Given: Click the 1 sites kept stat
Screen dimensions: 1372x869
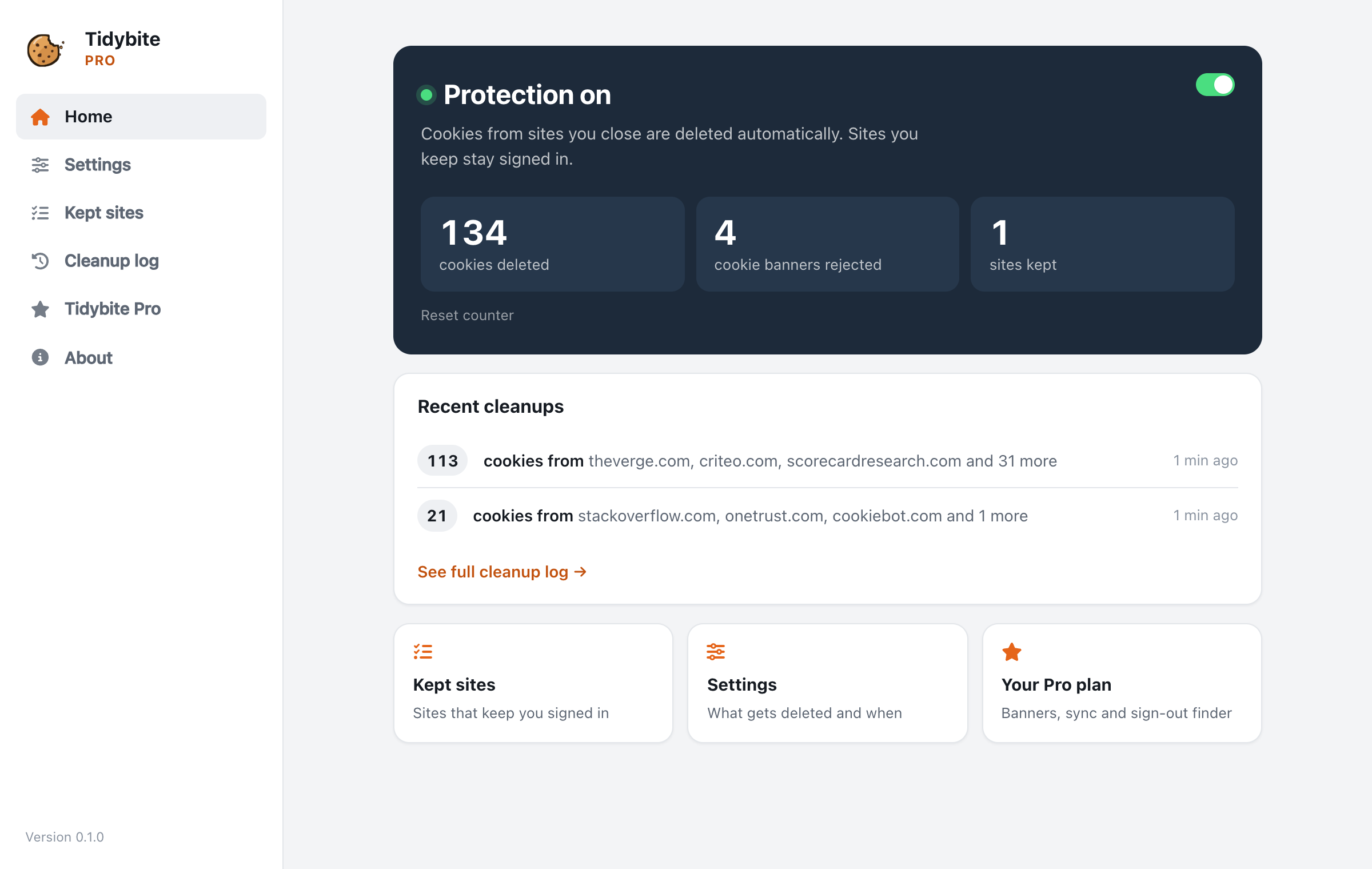Looking at the screenshot, I should coord(1103,244).
